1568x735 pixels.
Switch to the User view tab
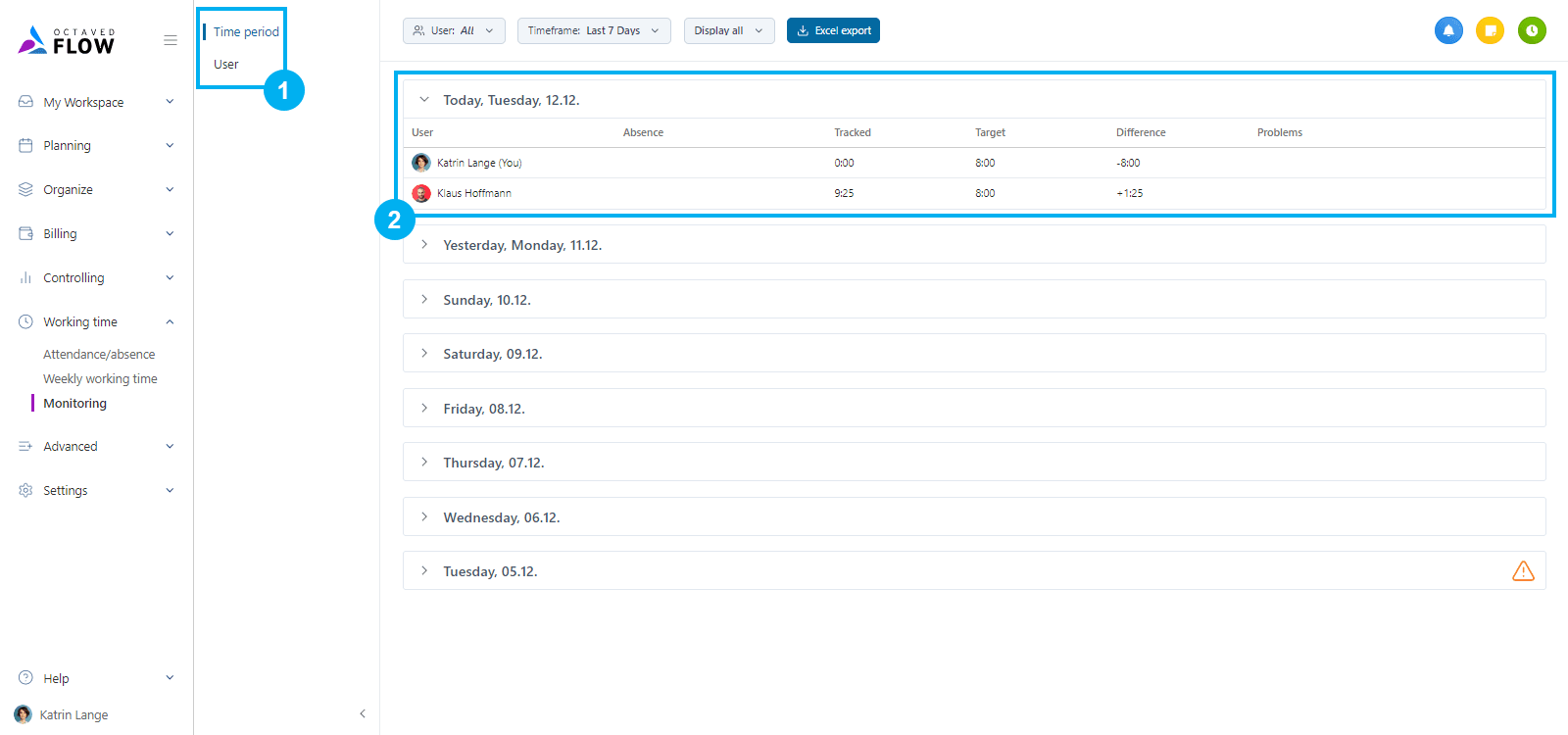(x=226, y=65)
